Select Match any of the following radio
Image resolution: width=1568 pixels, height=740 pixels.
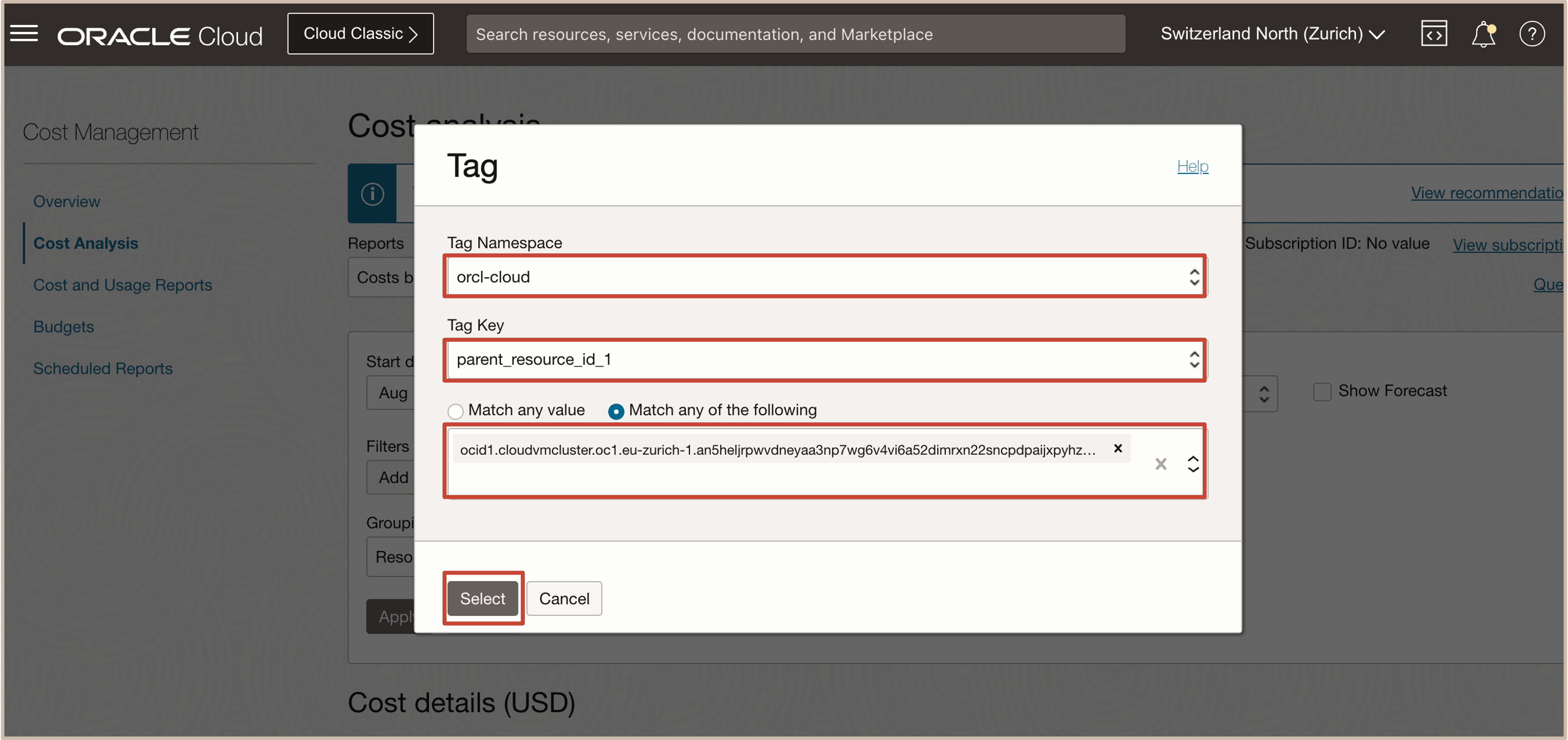pos(616,411)
